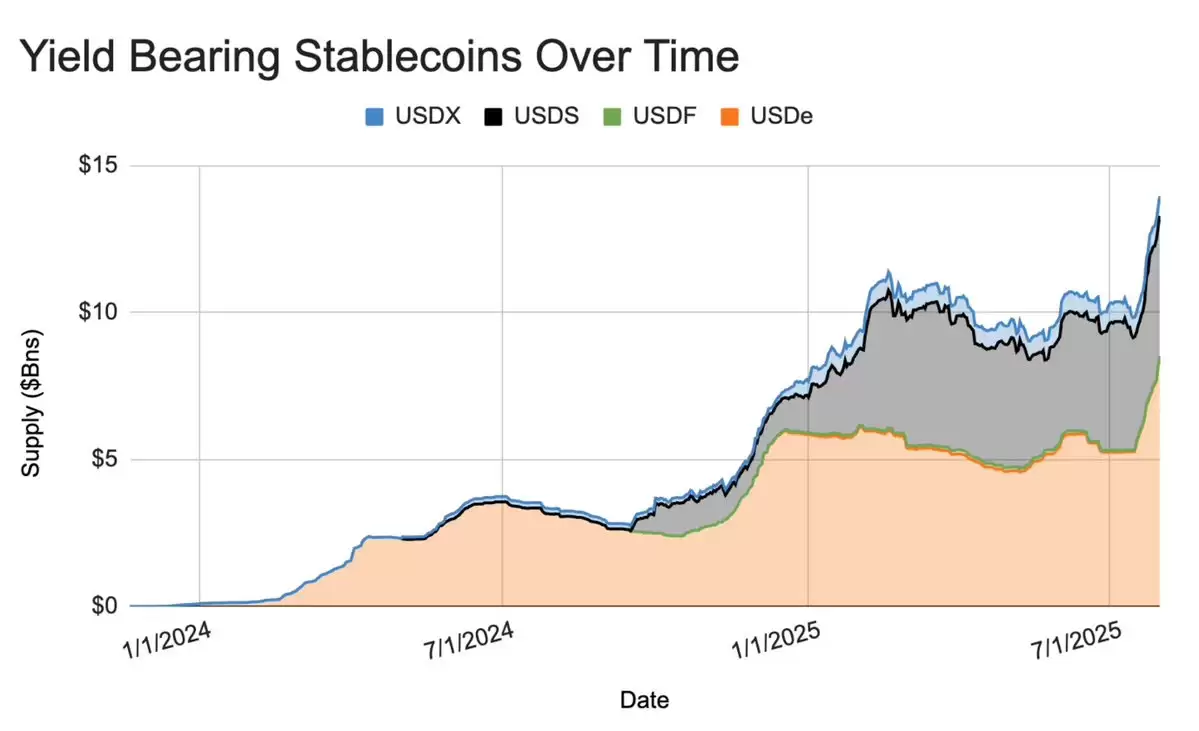Screen dimensions: 1199x731
Task: Select the USDe legend label
Action: point(781,116)
